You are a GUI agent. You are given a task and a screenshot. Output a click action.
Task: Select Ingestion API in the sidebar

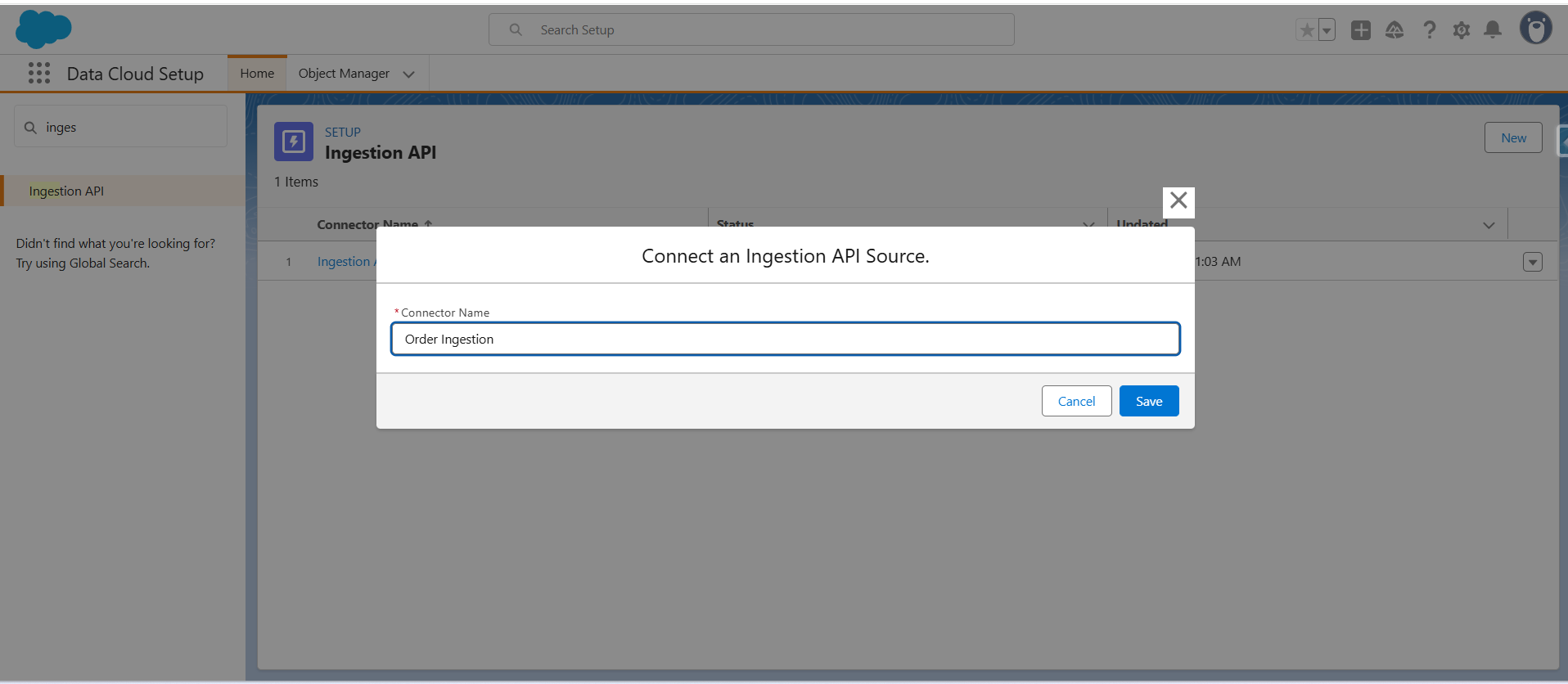pos(66,191)
